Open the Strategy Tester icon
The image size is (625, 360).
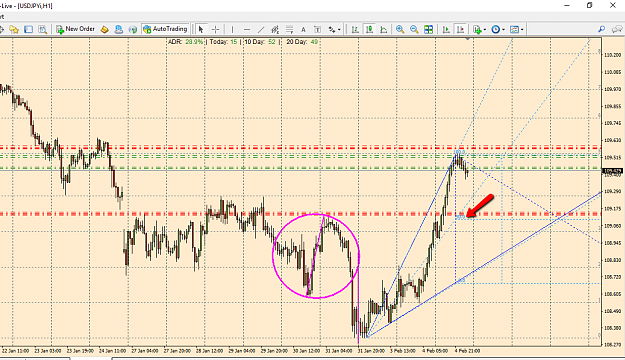click(43, 30)
